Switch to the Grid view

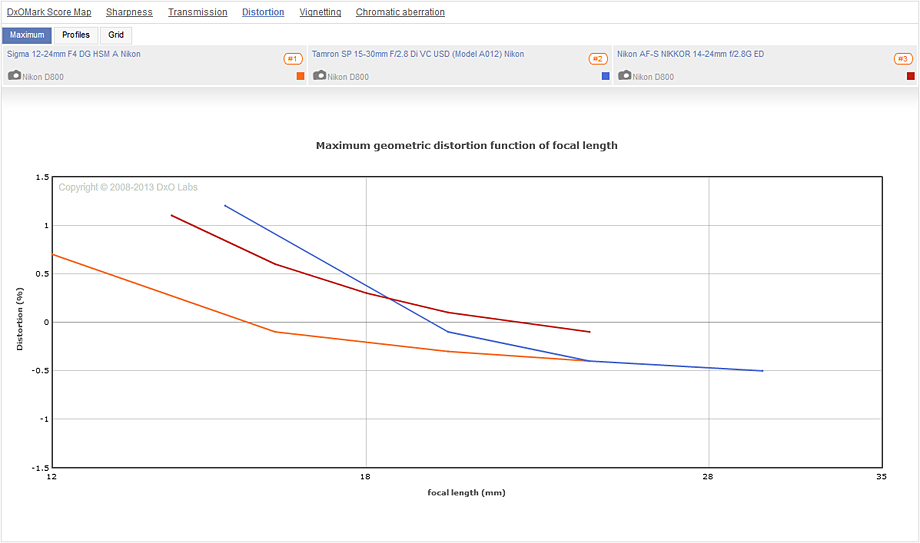[116, 35]
